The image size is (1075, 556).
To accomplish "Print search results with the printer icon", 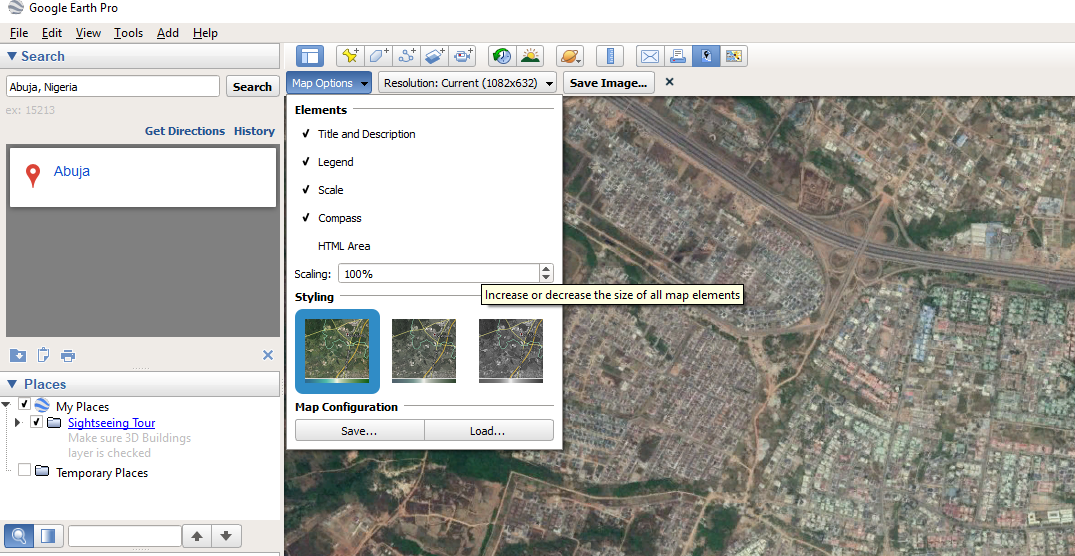I will pos(68,356).
